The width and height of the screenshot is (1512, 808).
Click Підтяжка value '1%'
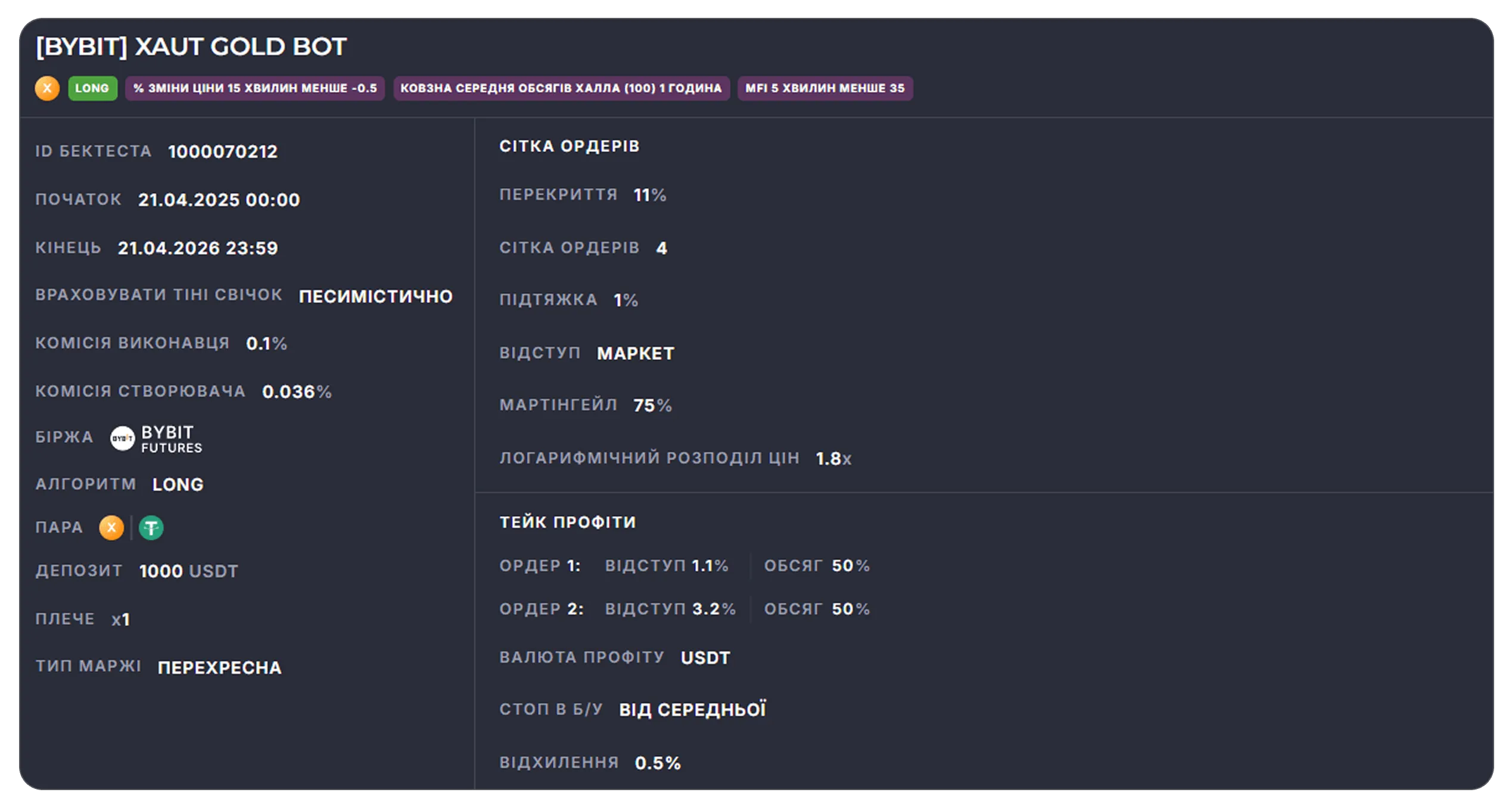point(626,300)
